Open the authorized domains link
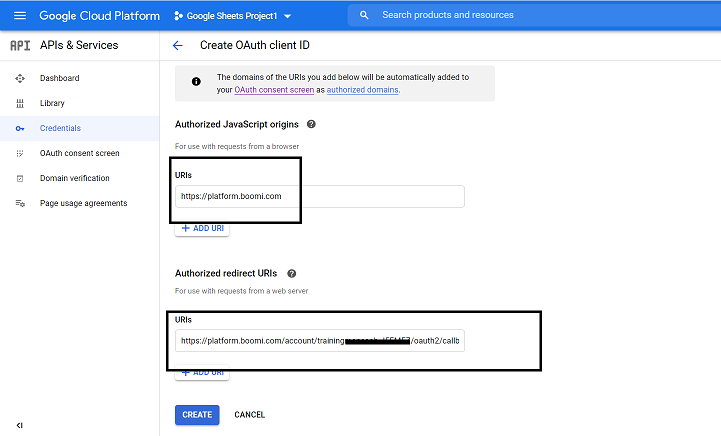The image size is (721, 436). pyautogui.click(x=362, y=90)
